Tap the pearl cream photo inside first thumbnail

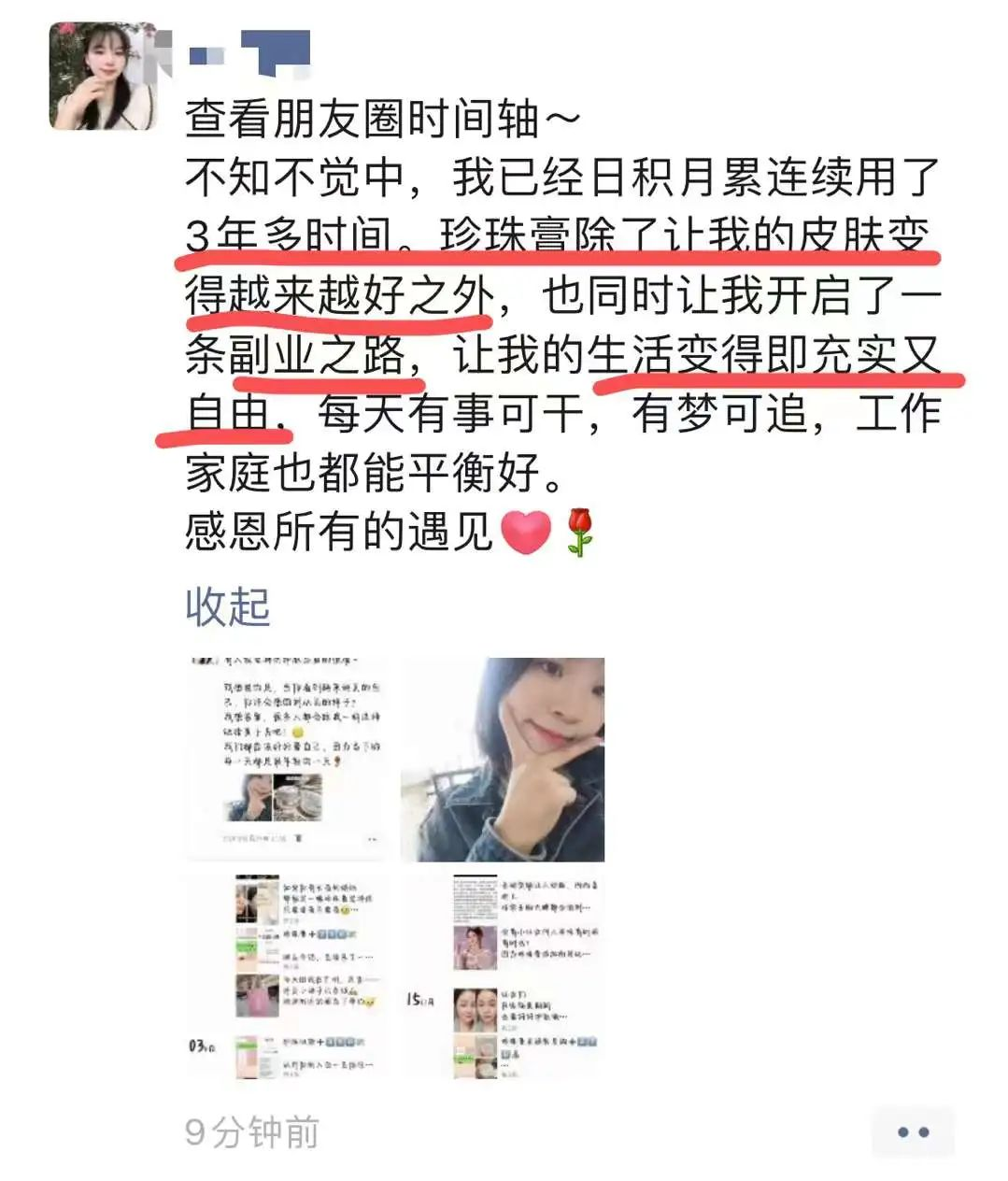pyautogui.click(x=297, y=798)
